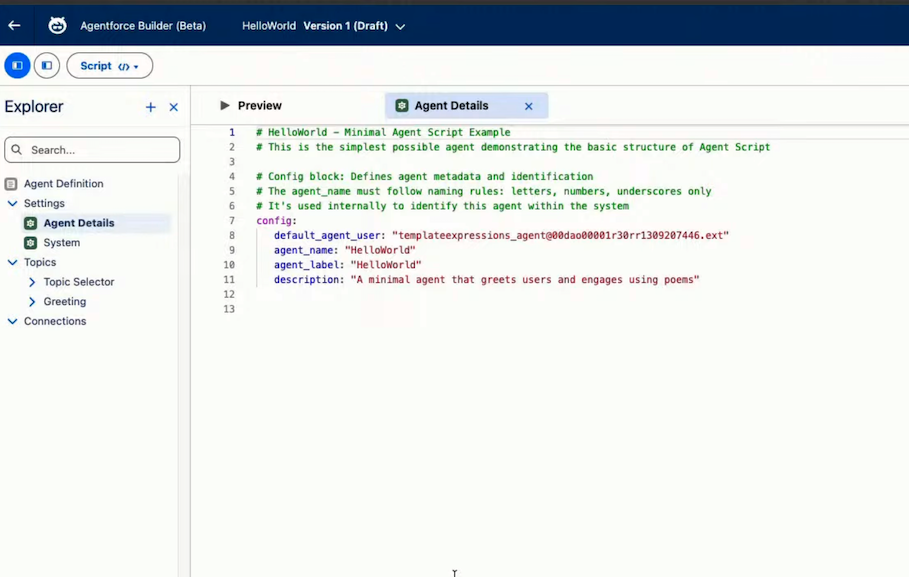Click the Agentforce astro logo icon
Image resolution: width=909 pixels, height=577 pixels.
[x=57, y=26]
